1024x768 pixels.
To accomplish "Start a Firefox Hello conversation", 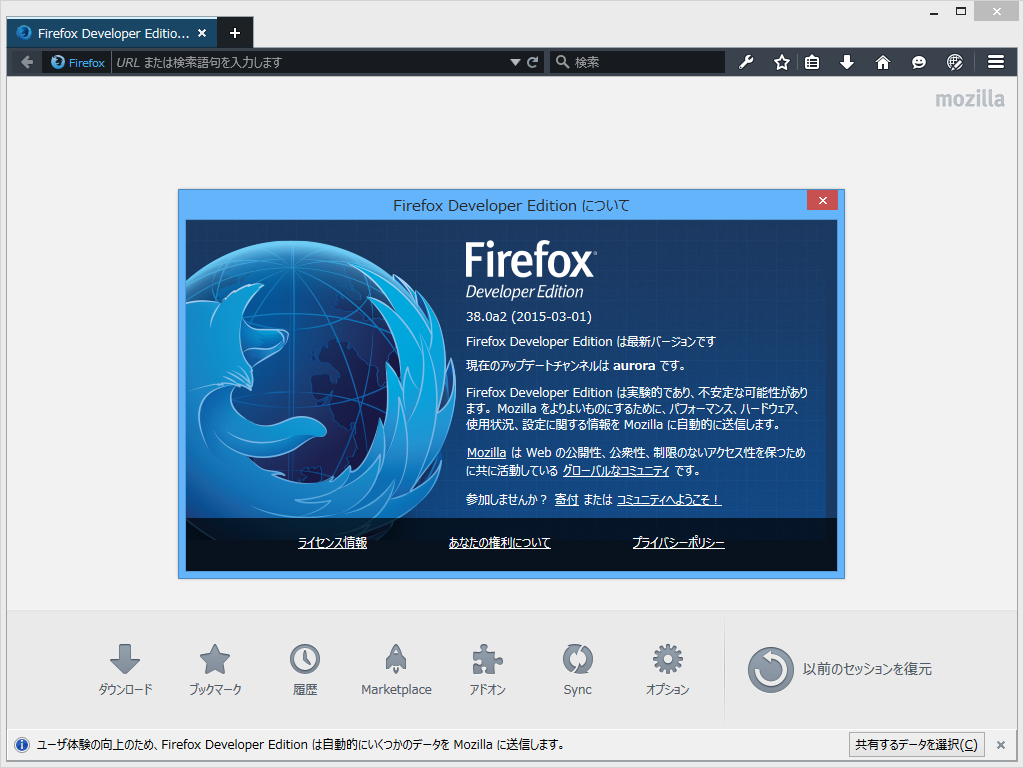I will pyautogui.click(x=918, y=62).
